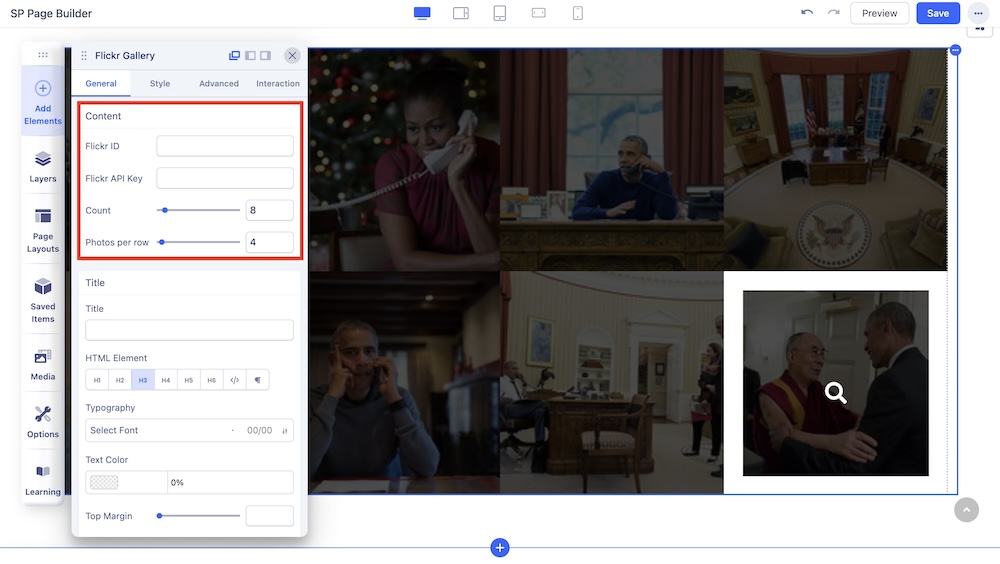This screenshot has width=1000, height=564.
Task: Expand typography size settings icon
Action: (x=285, y=431)
